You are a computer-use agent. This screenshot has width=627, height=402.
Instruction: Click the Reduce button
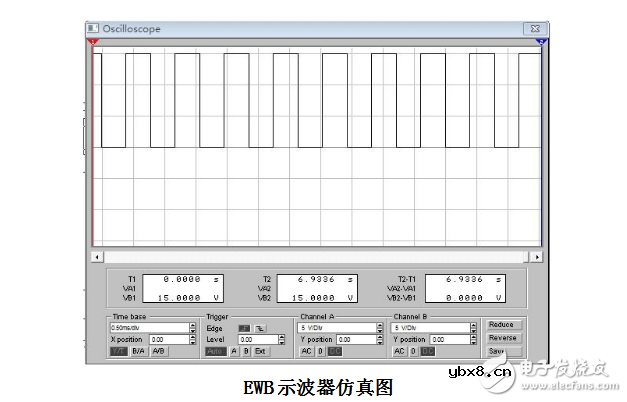coord(503,325)
